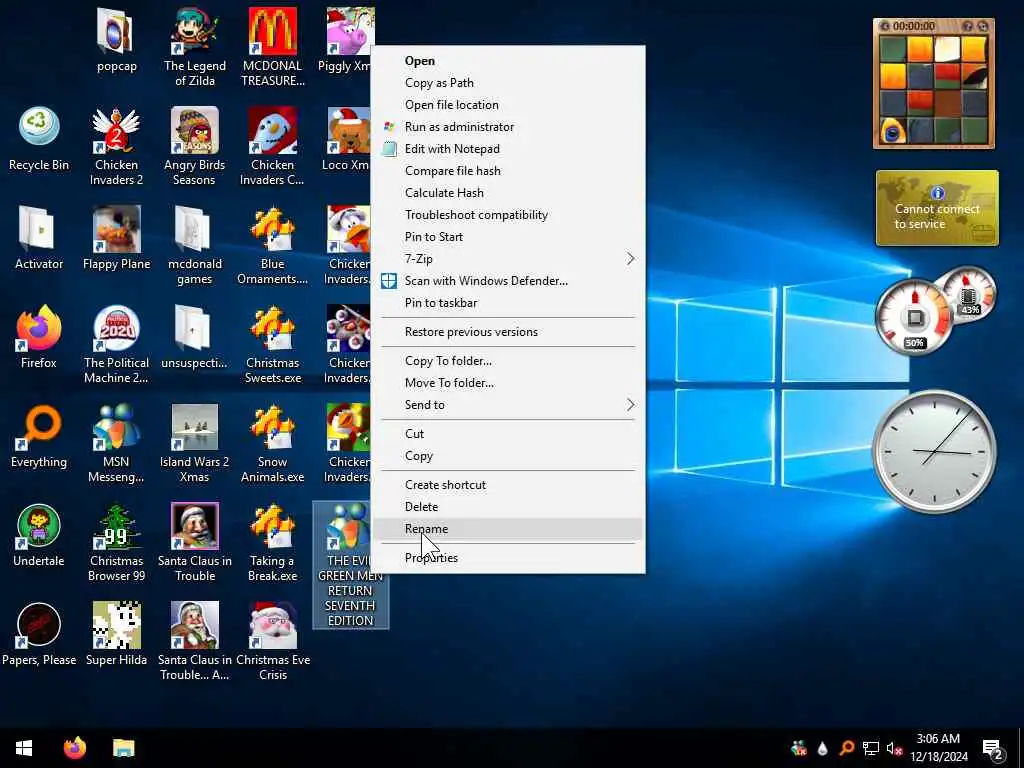Viewport: 1024px width, 768px height.
Task: Select the Activator folder icon
Action: tap(39, 238)
